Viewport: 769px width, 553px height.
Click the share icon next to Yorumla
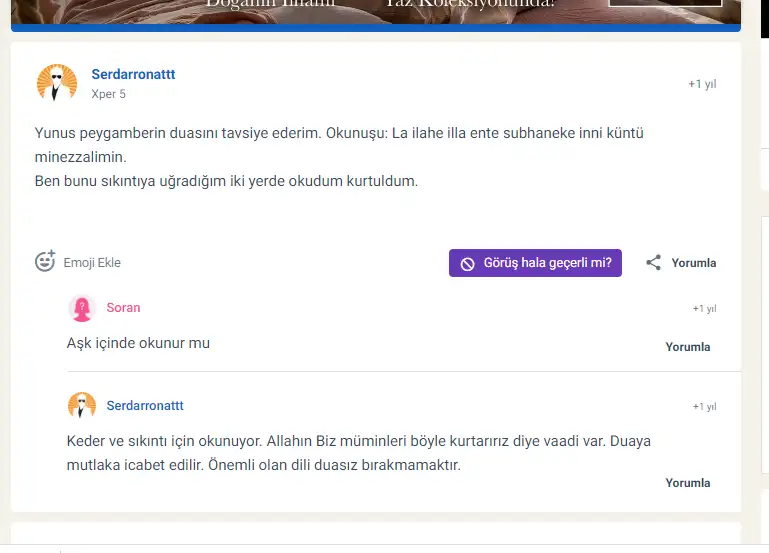(x=653, y=263)
